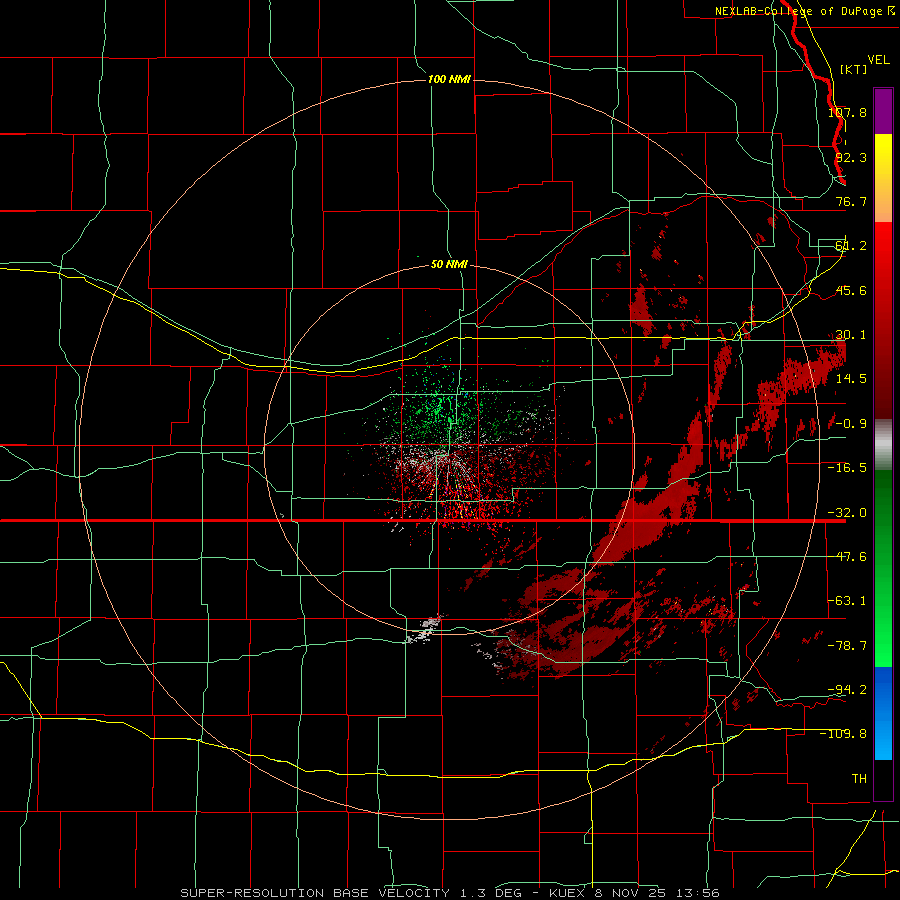This screenshot has width=900, height=900.
Task: Pick the gray near-zero segment of color bar
Action: pyautogui.click(x=883, y=444)
